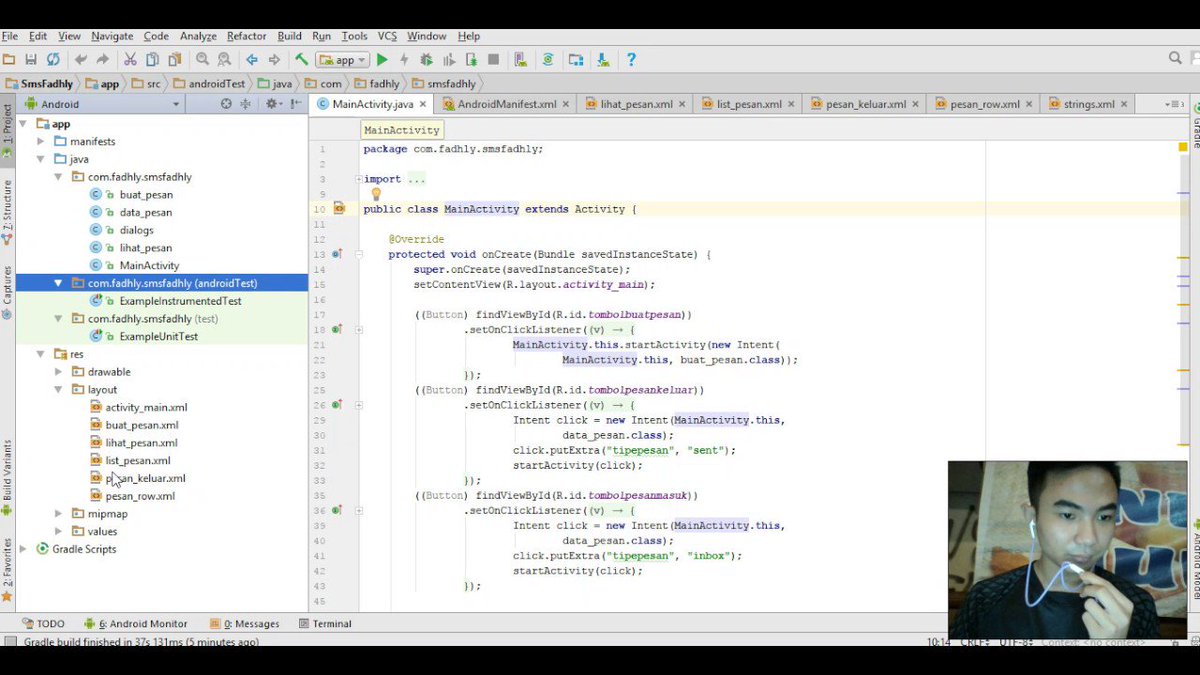Viewport: 1200px width, 675px height.
Task: Click the Copy icon in toolbar
Action: tap(152, 60)
